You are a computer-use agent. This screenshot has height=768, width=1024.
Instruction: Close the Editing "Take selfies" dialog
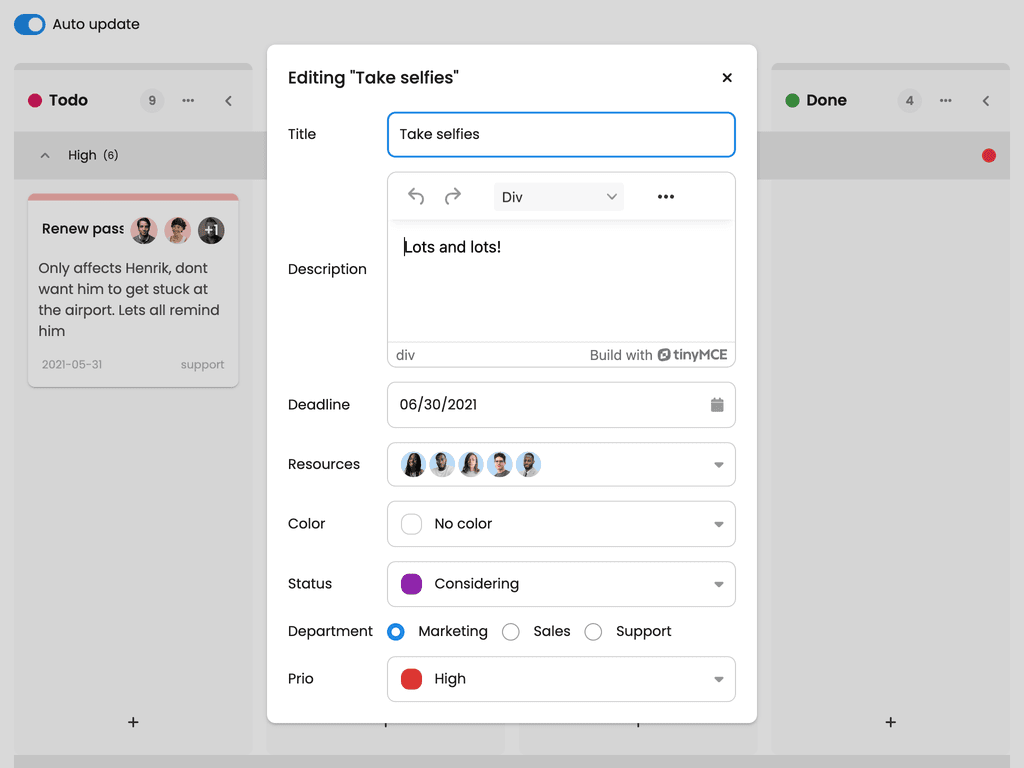click(x=727, y=78)
